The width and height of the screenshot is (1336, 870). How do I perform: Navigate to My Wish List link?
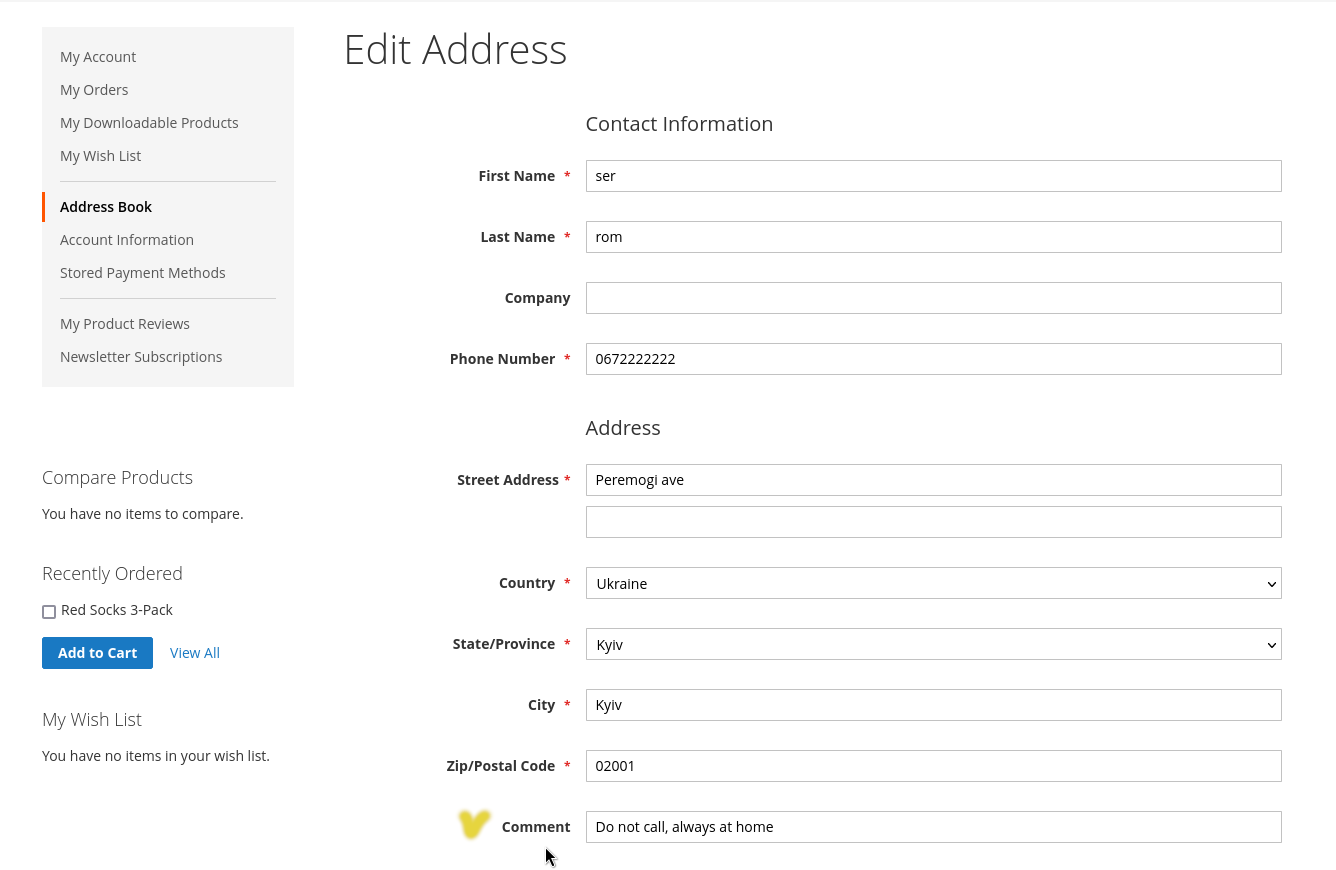[100, 156]
